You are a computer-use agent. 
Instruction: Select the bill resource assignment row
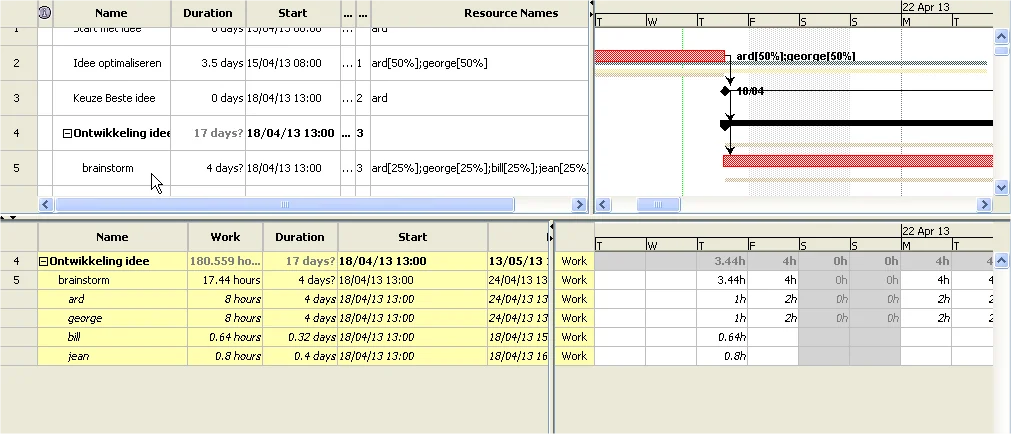(293, 337)
